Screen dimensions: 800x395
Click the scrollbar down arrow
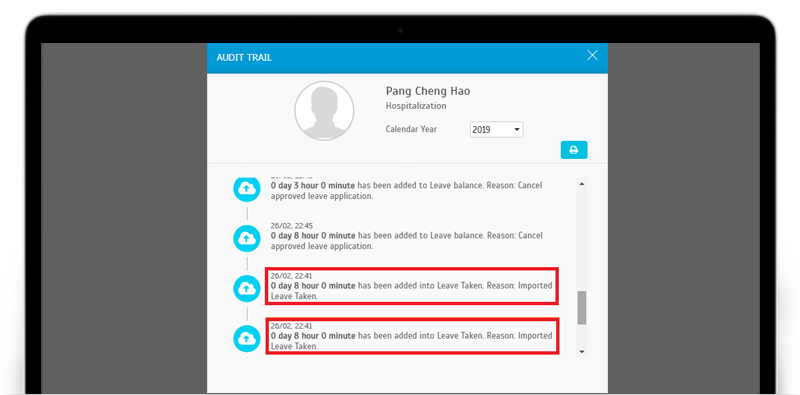point(582,352)
